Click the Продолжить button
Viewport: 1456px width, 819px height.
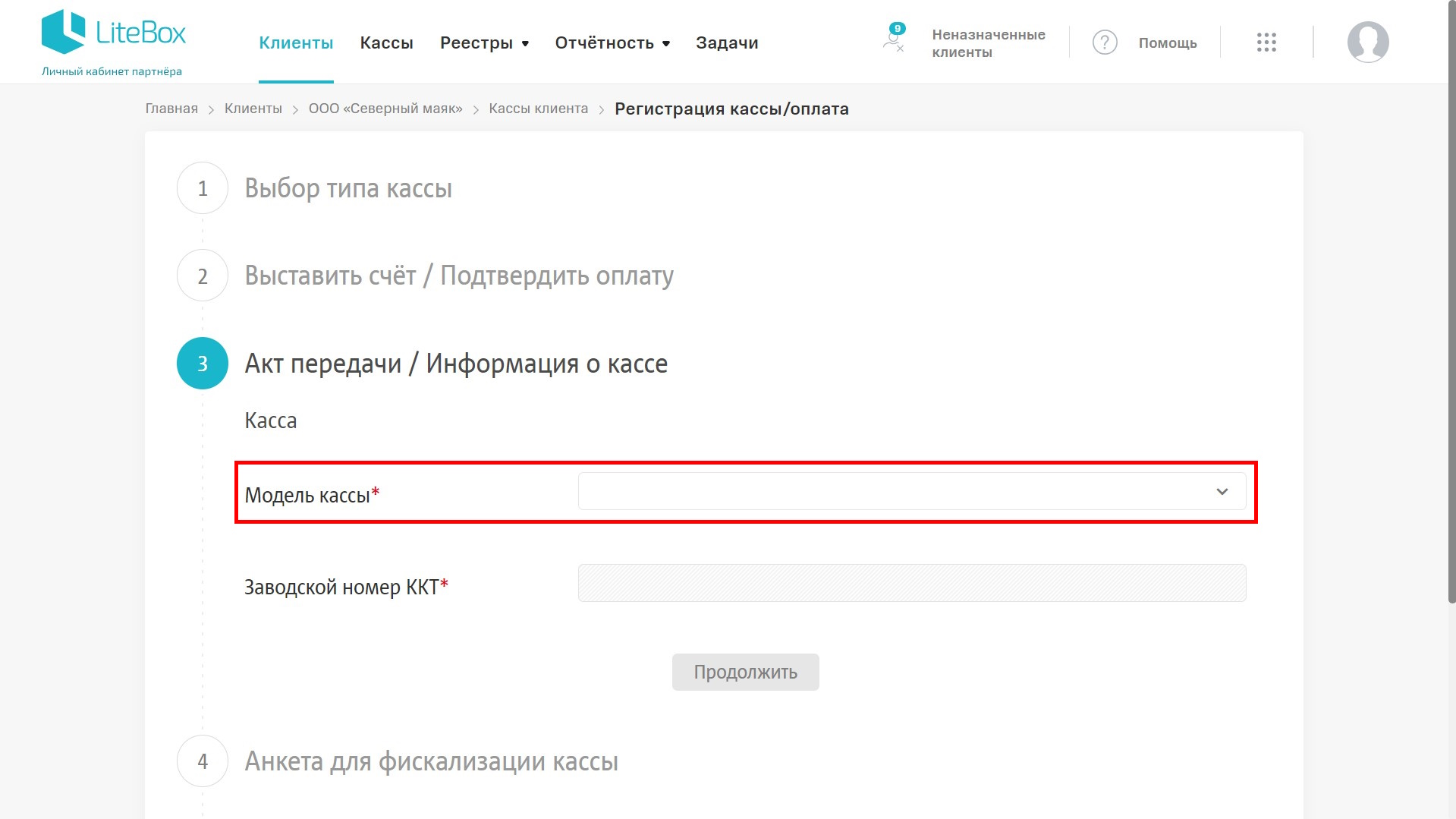746,672
